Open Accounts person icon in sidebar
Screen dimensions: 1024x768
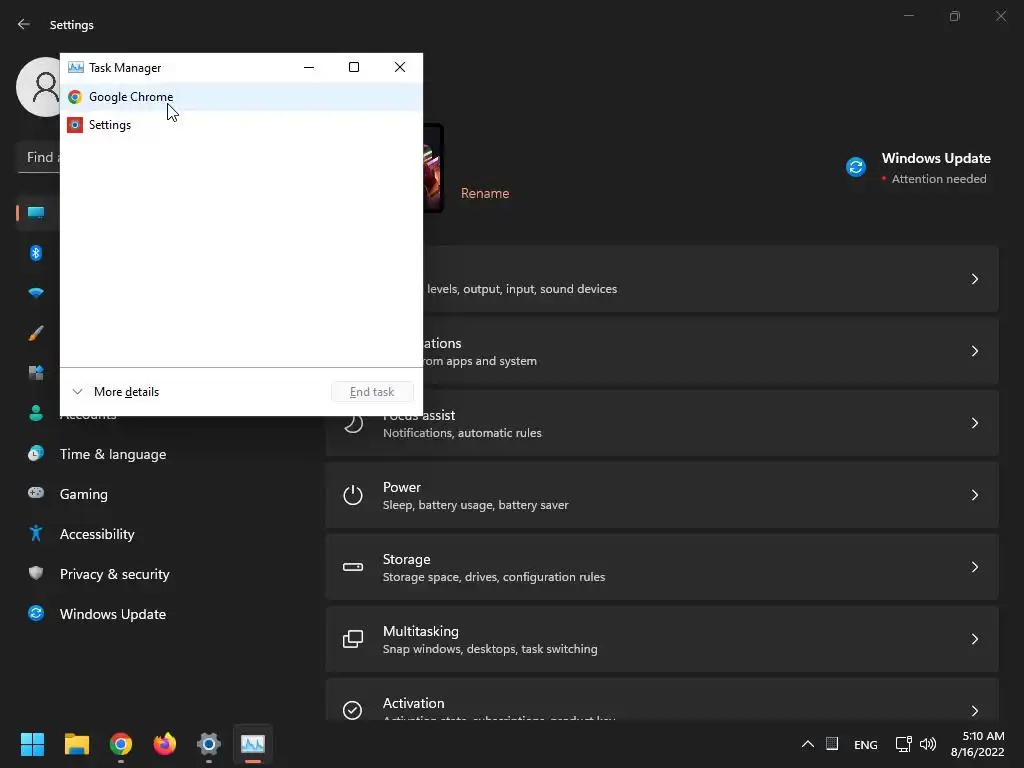coord(36,413)
